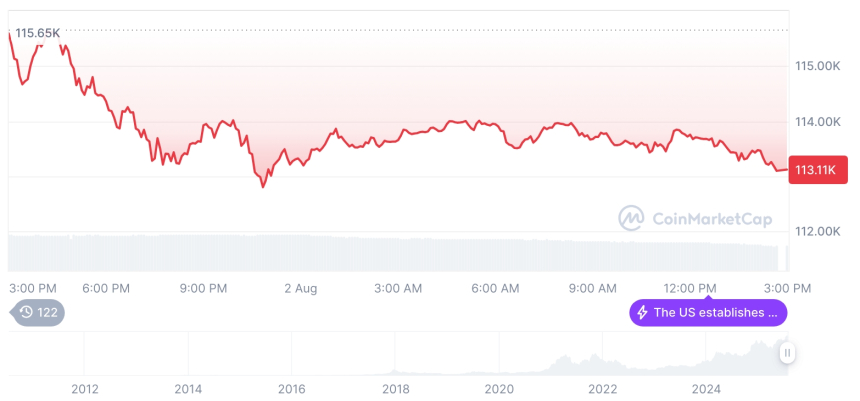Click the history clock icon beside 122
The image size is (860, 401).
[26, 313]
